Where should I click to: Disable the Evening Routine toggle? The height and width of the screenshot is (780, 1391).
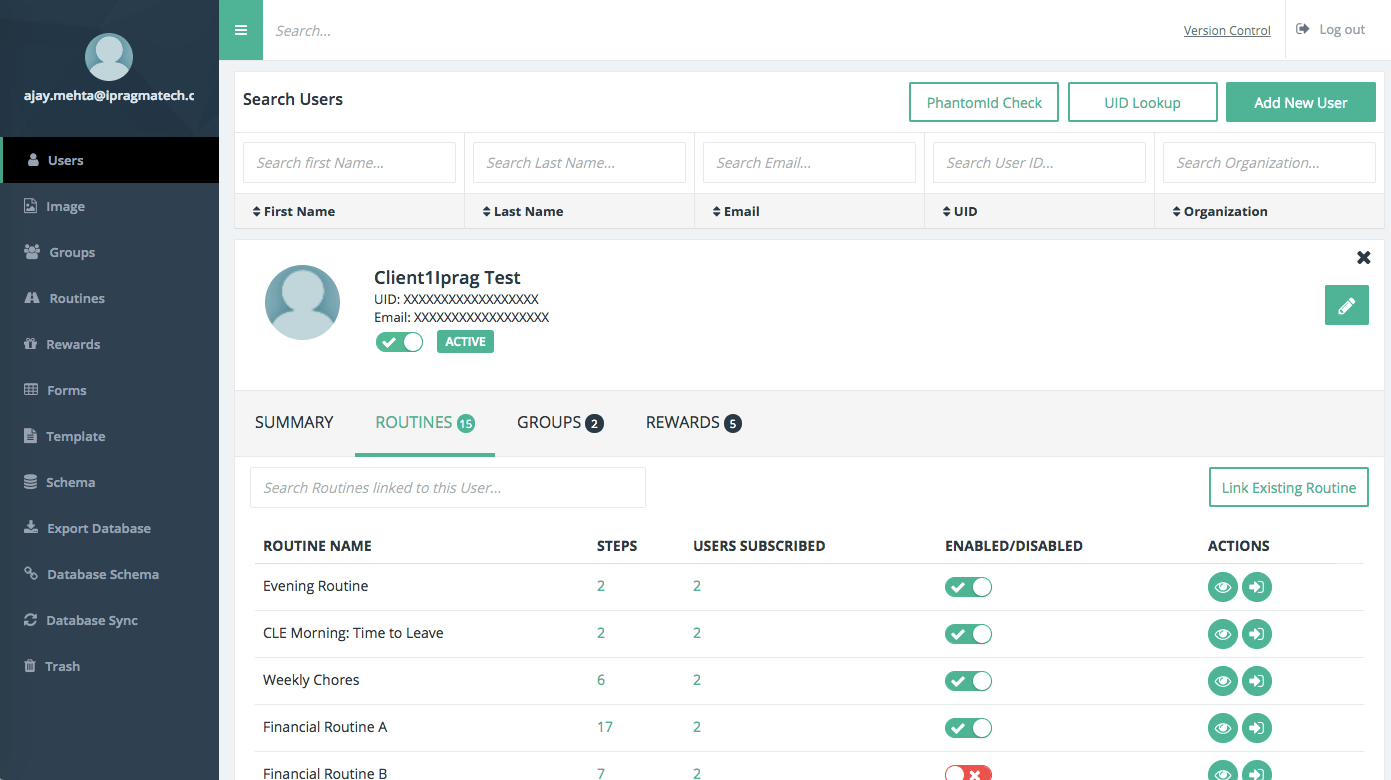(968, 587)
